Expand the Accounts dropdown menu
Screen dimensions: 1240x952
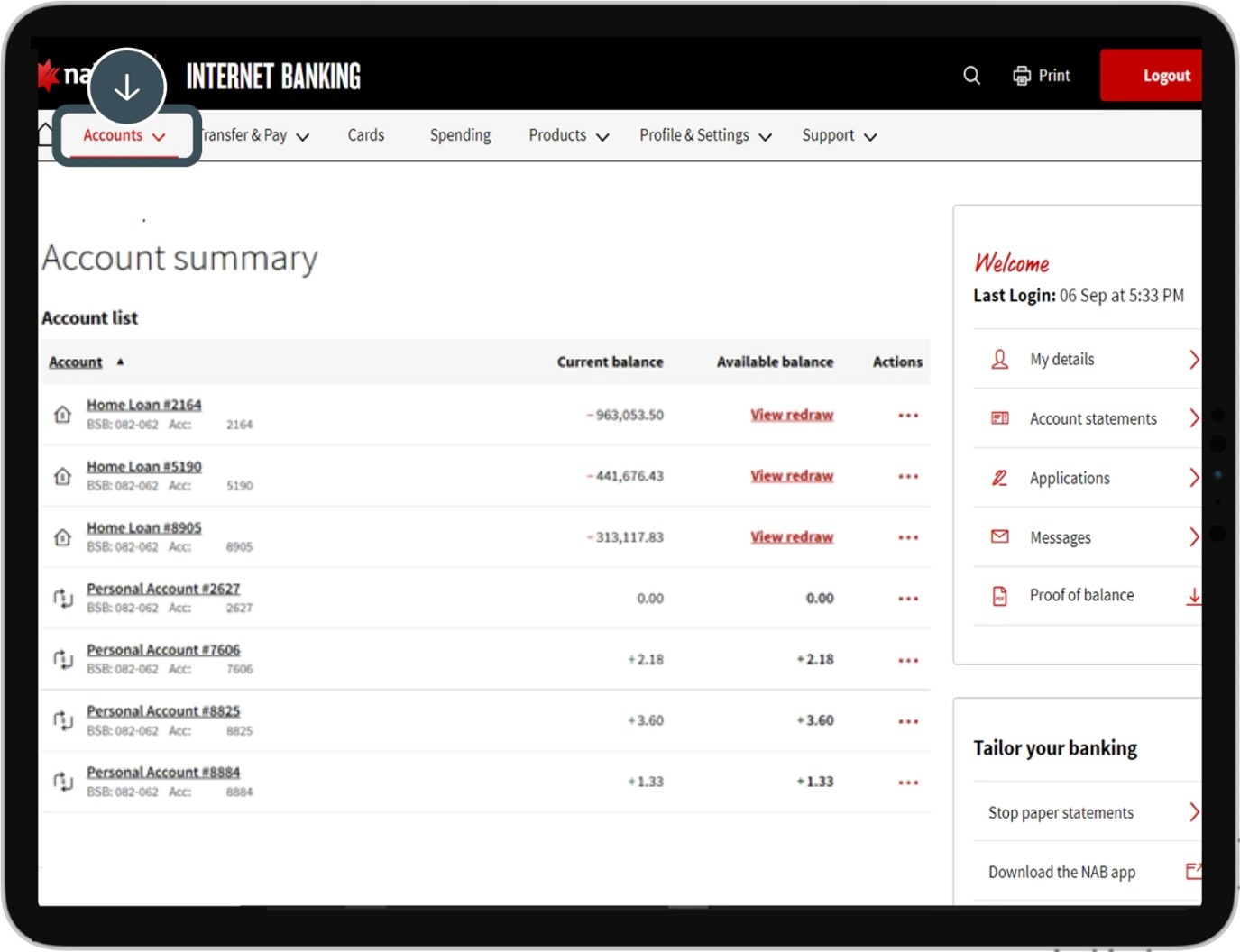(x=124, y=135)
